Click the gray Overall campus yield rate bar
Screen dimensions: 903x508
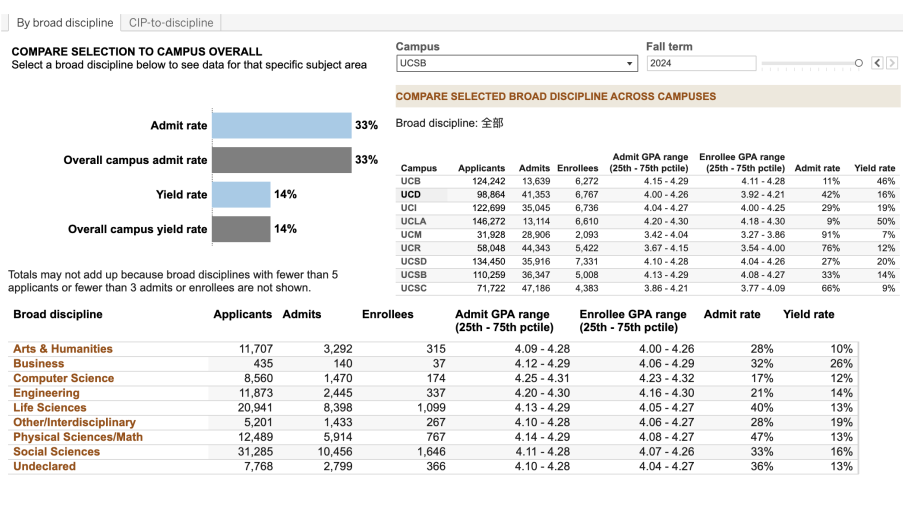(x=242, y=229)
